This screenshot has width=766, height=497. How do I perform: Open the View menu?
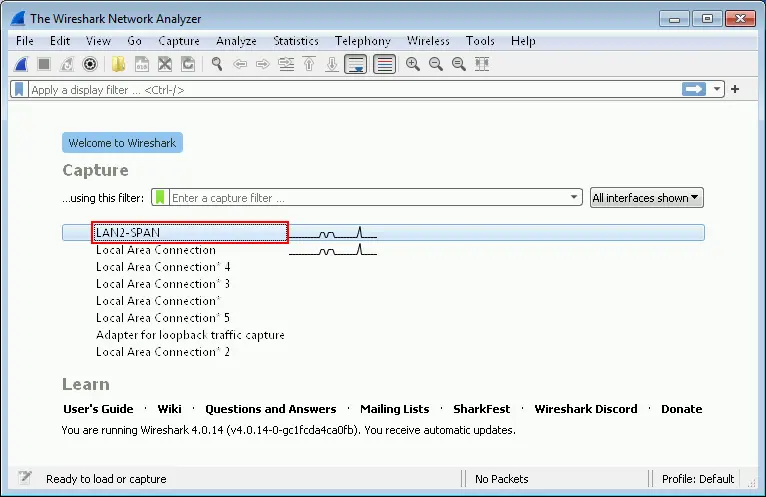click(x=98, y=41)
